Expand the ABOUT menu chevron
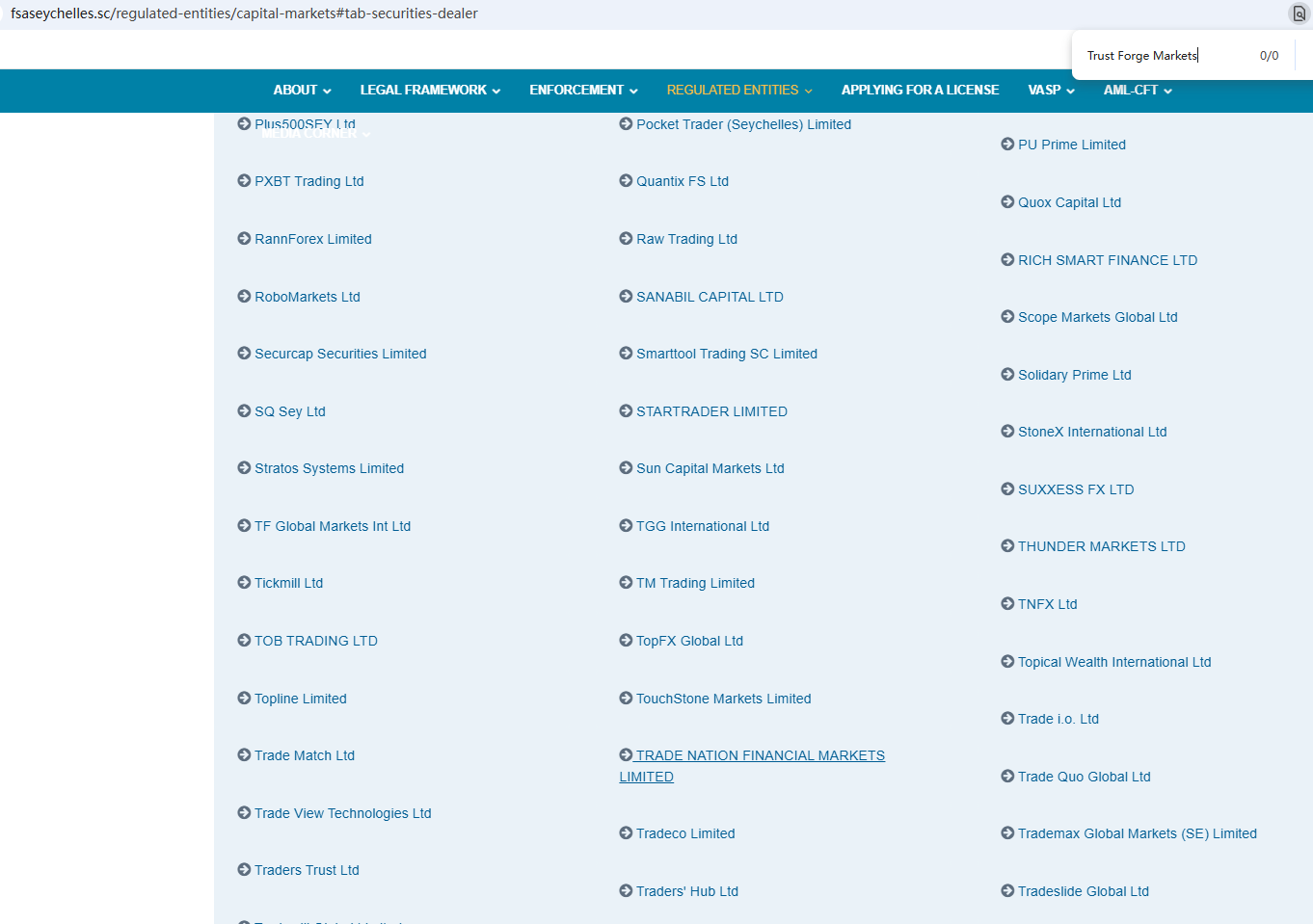Viewport: 1313px width, 924px height. [327, 91]
